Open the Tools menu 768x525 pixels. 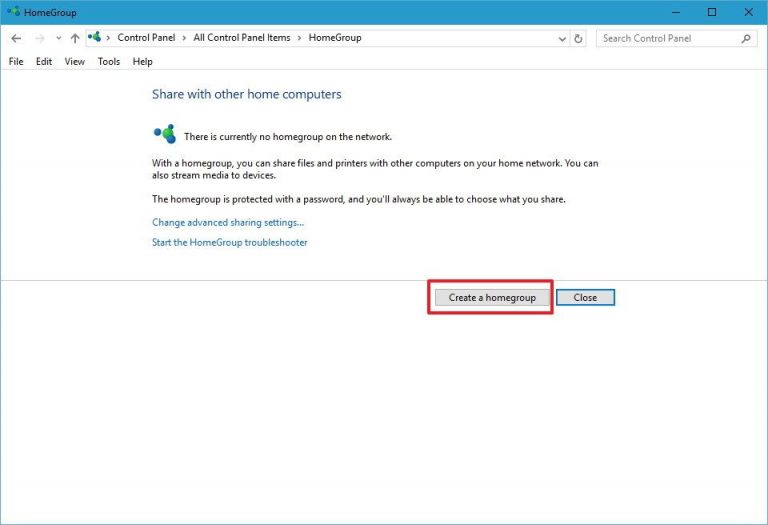pyautogui.click(x=109, y=61)
